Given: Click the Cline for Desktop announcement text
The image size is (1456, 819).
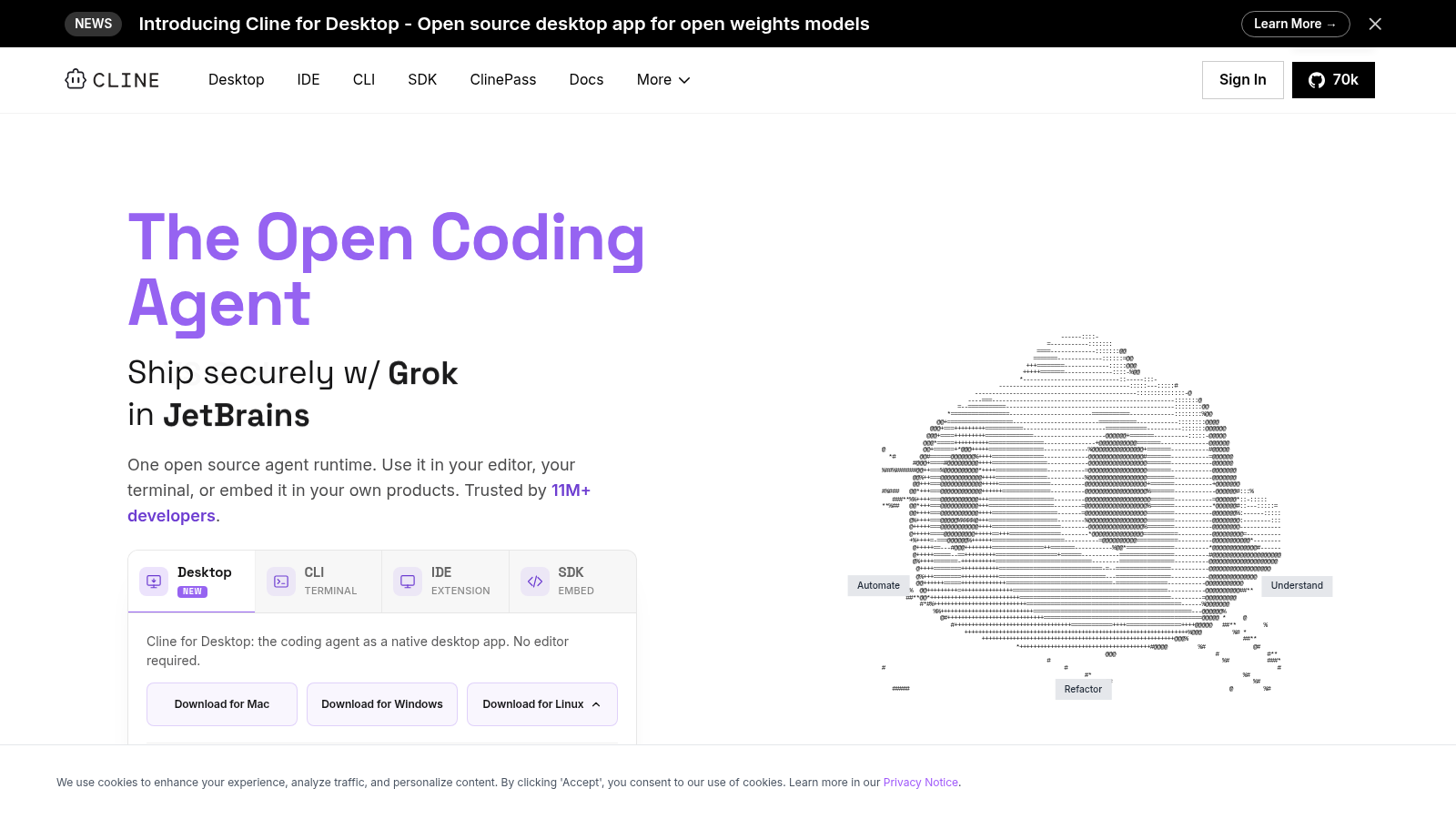Looking at the screenshot, I should coord(504,24).
